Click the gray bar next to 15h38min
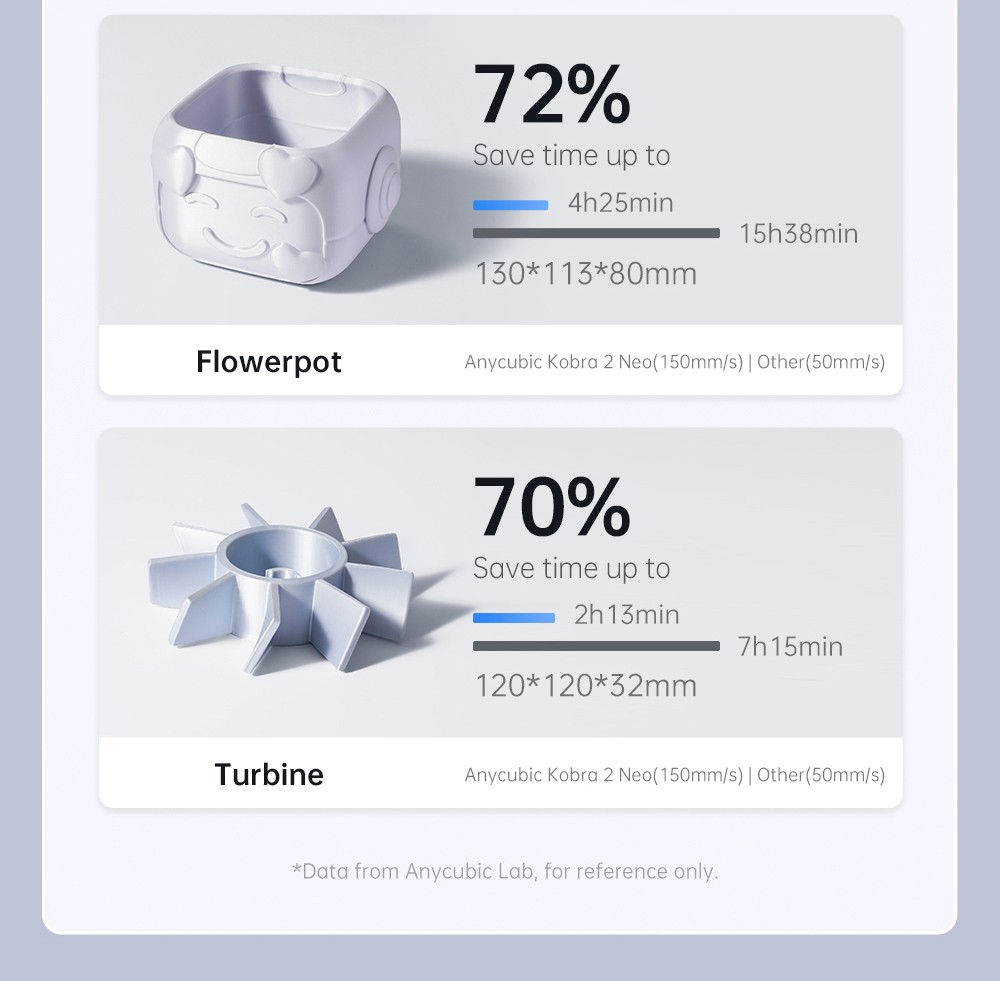This screenshot has width=1000, height=981. (x=596, y=234)
